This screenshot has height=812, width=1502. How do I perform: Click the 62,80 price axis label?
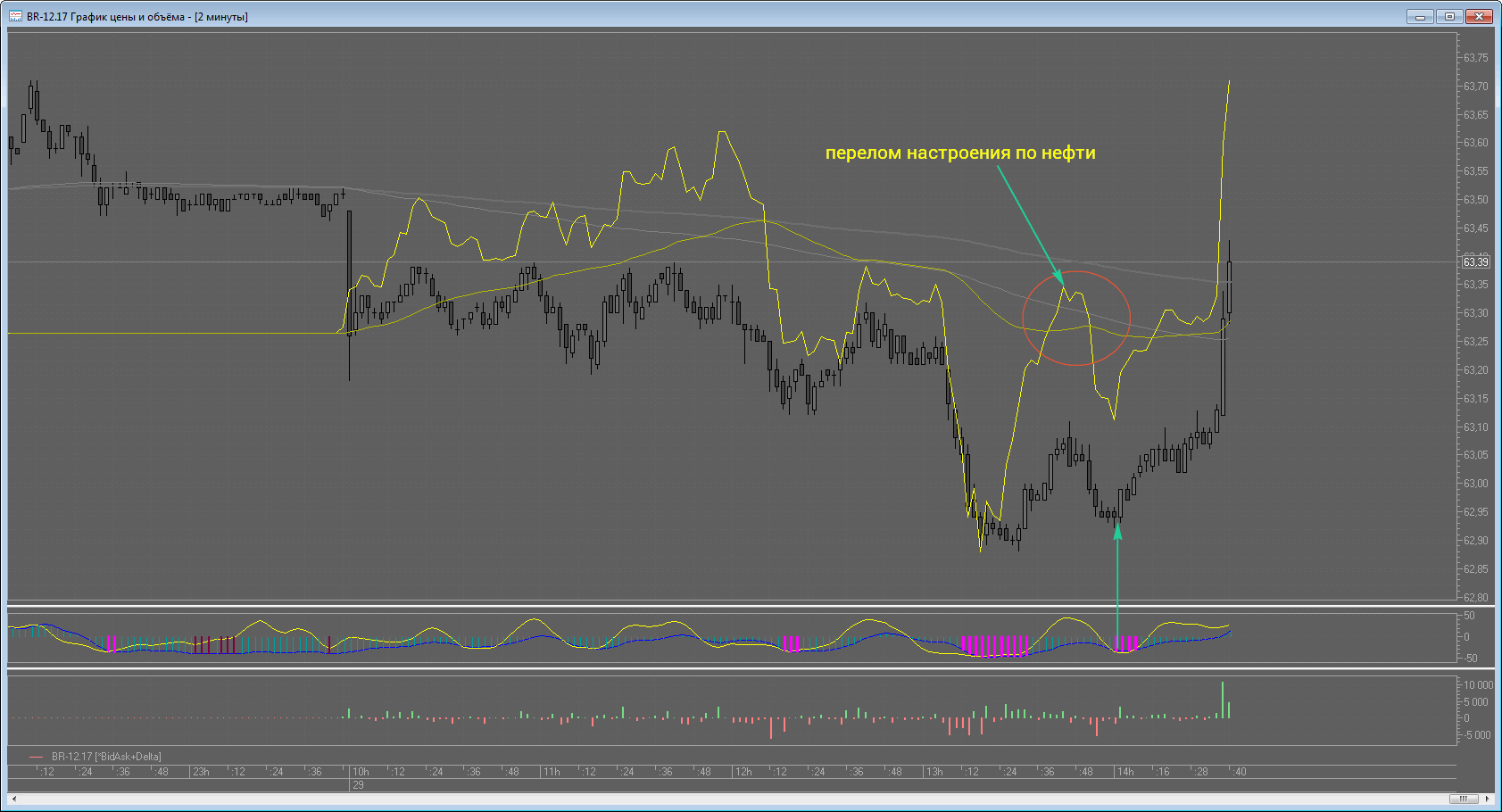pyautogui.click(x=1476, y=597)
